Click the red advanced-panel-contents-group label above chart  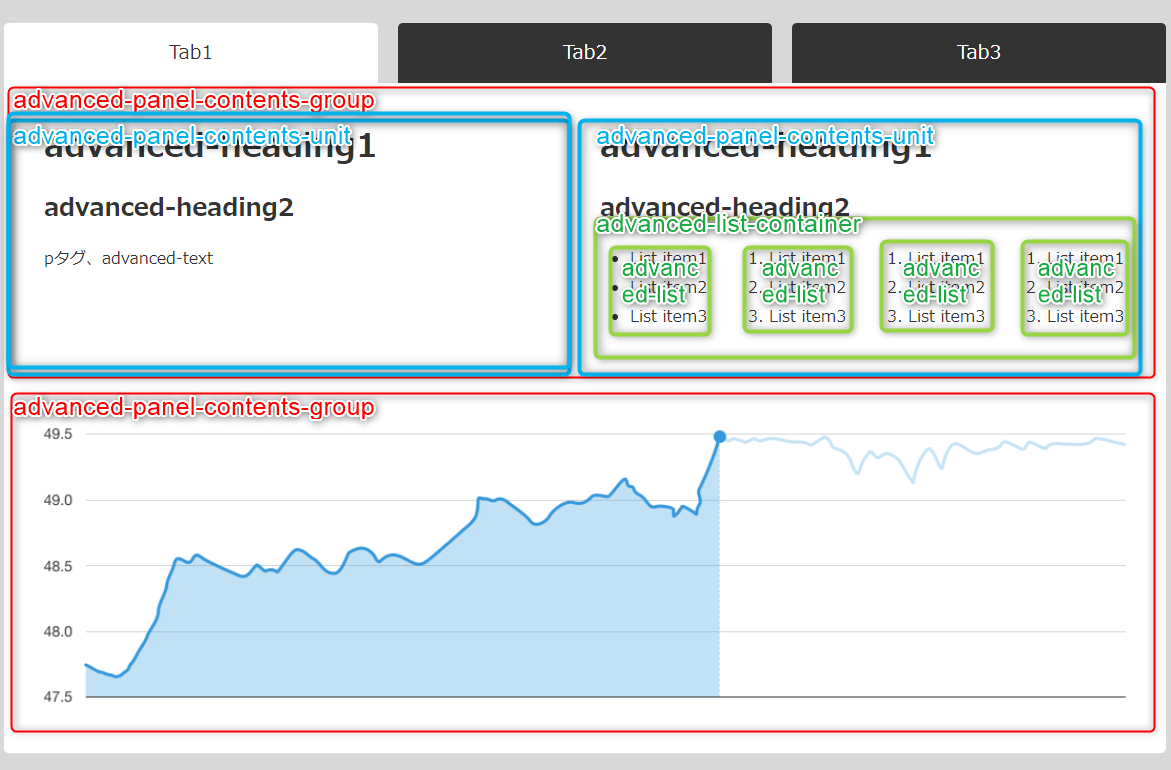coord(194,407)
